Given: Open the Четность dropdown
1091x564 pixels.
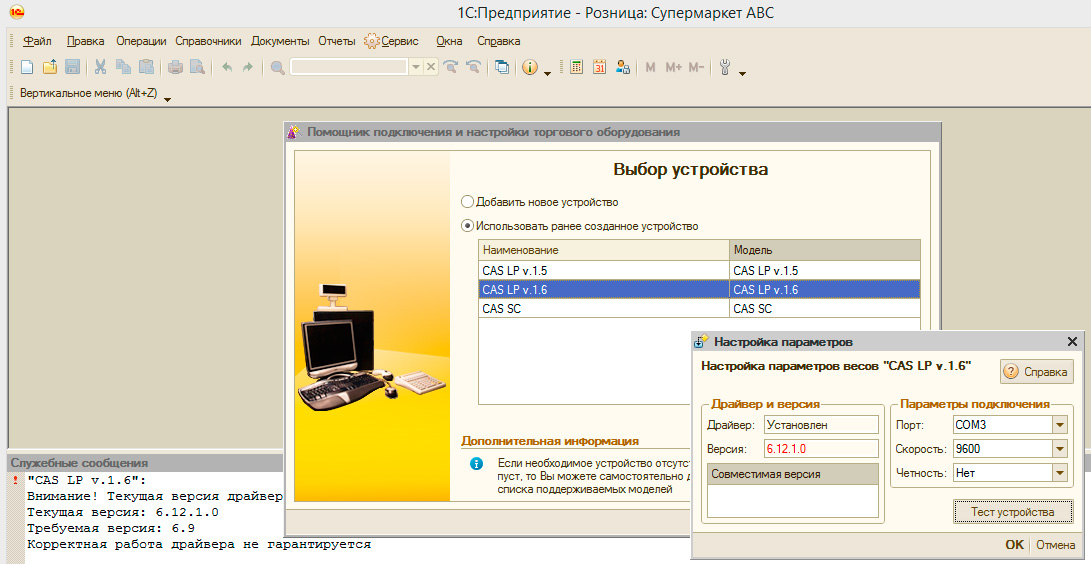Looking at the screenshot, I should click(x=1060, y=473).
